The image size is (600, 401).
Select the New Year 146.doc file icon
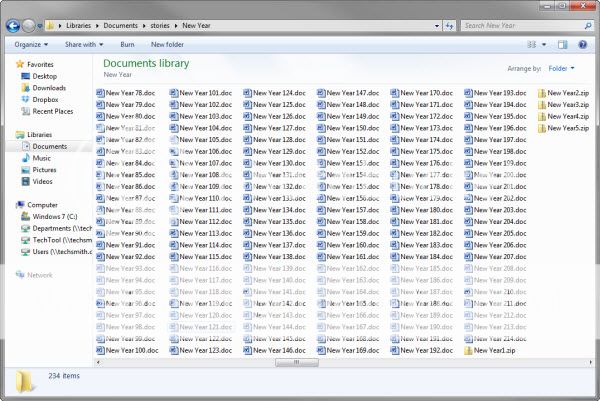coord(248,350)
